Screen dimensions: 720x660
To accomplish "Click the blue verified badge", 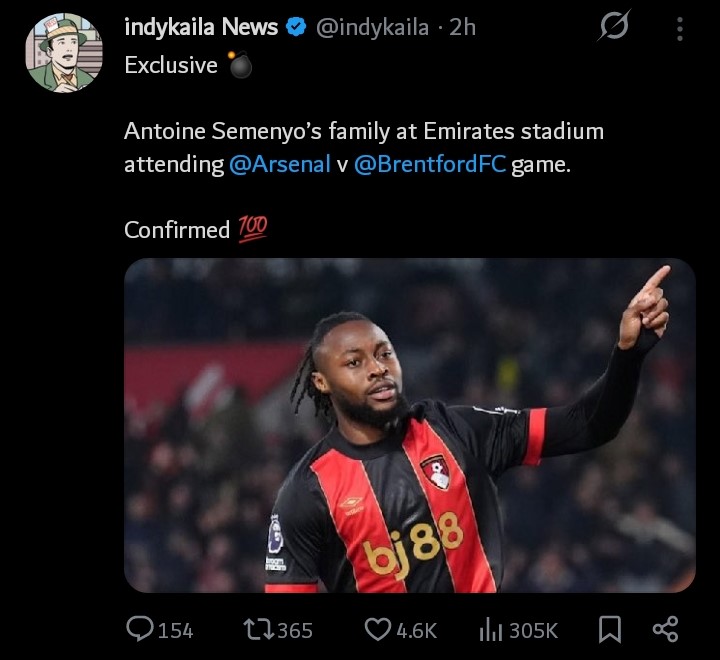I will [x=296, y=28].
